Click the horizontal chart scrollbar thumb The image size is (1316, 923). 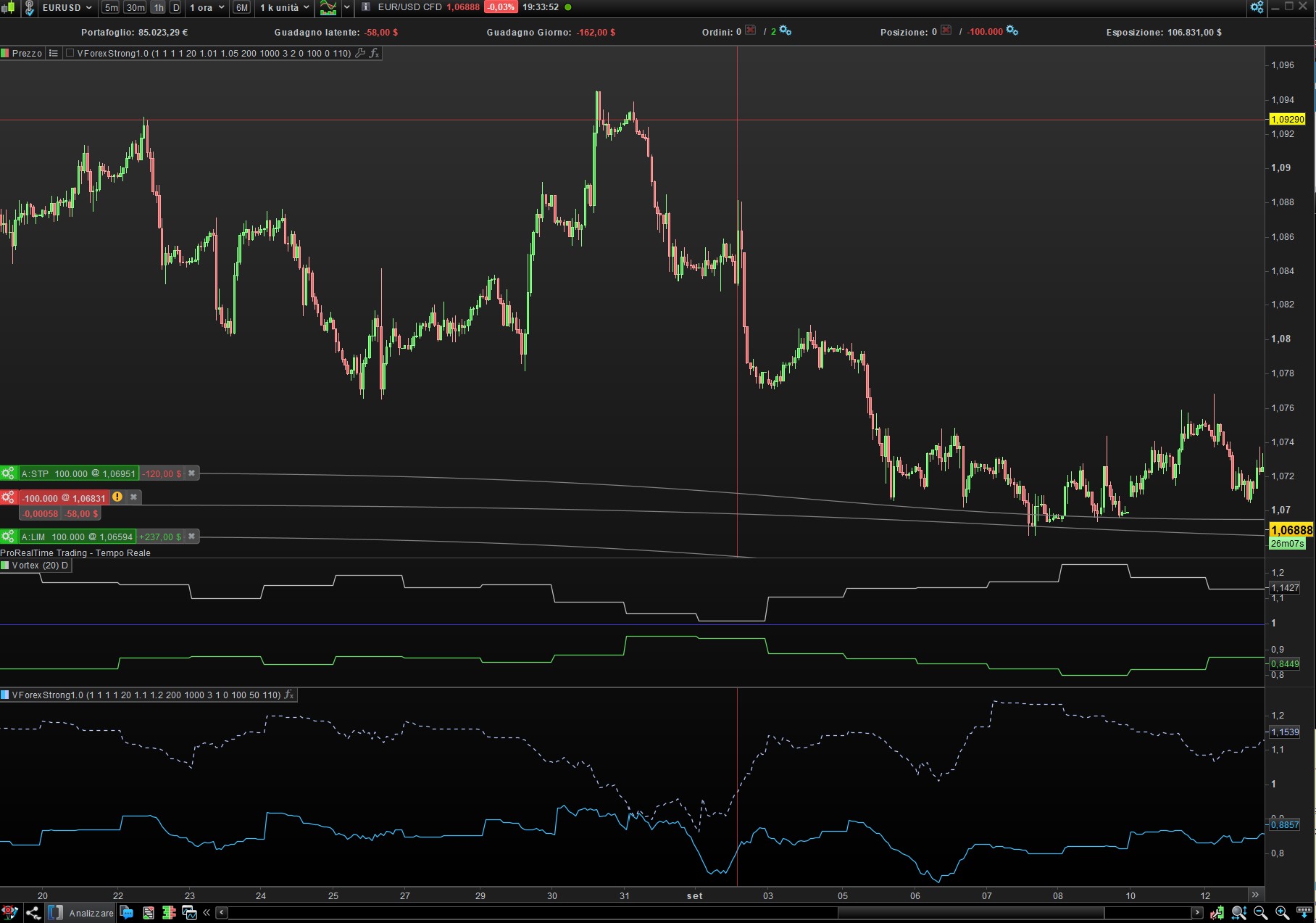click(971, 913)
